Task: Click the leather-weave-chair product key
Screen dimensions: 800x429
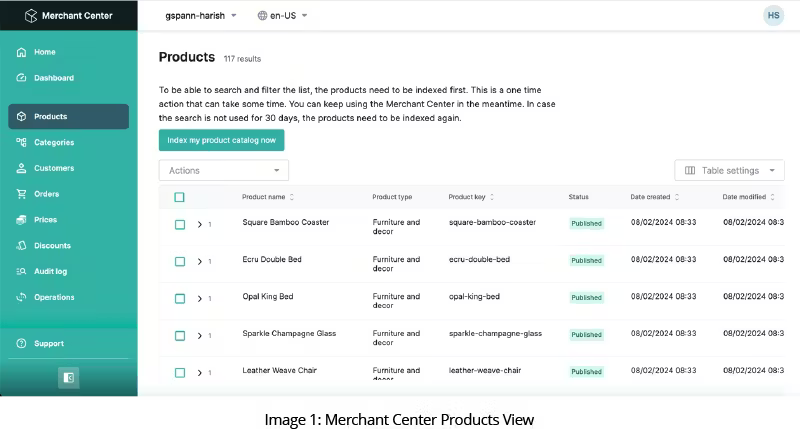Action: tap(485, 370)
